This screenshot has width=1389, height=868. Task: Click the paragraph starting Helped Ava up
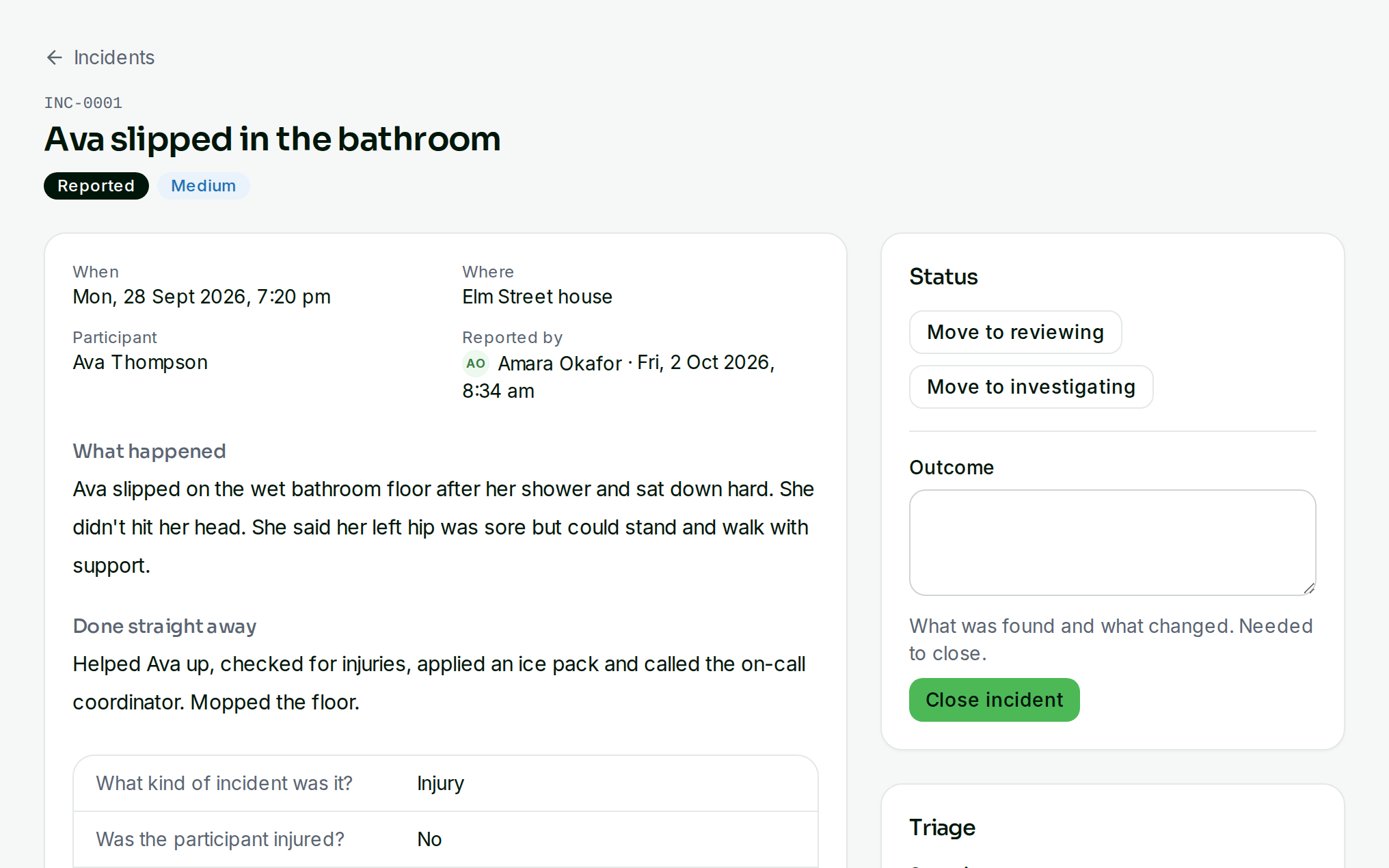pos(440,683)
